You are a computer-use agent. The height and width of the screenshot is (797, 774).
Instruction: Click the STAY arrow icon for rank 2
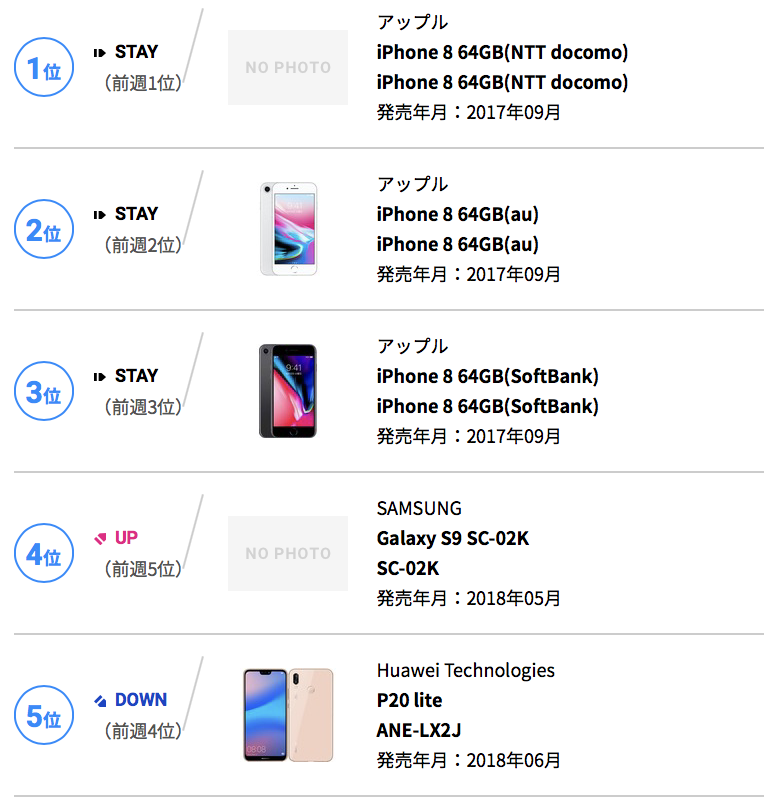click(100, 215)
